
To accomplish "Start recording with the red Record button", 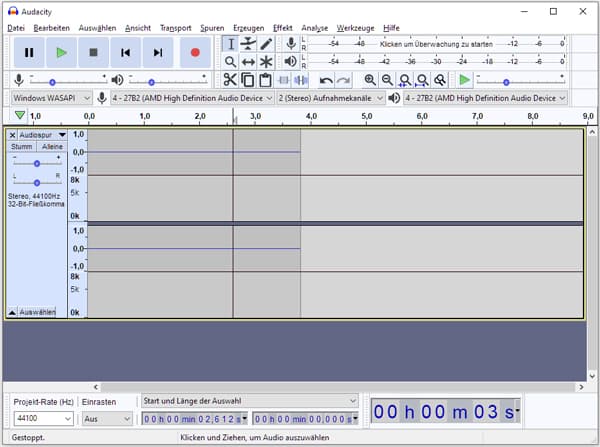I will click(x=195, y=52).
